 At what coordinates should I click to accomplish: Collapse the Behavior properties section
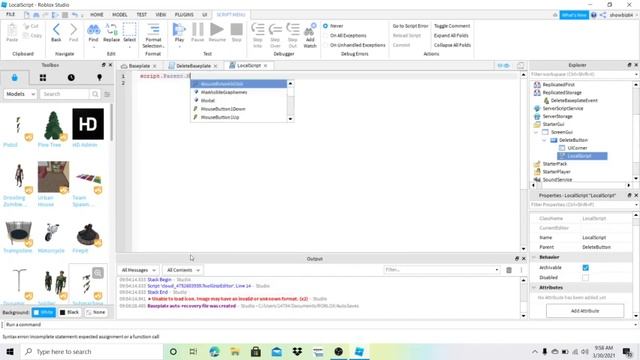[534, 257]
